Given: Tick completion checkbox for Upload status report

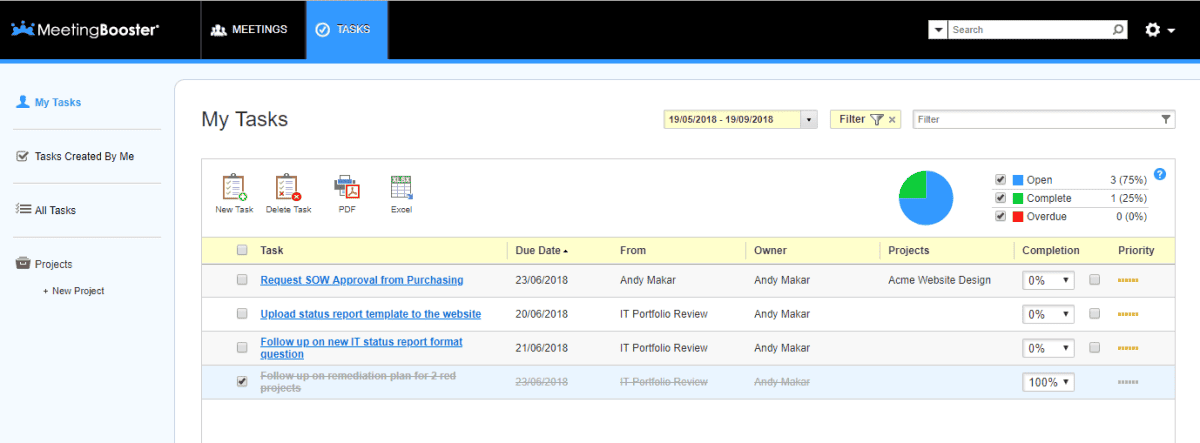Looking at the screenshot, I should 1095,314.
